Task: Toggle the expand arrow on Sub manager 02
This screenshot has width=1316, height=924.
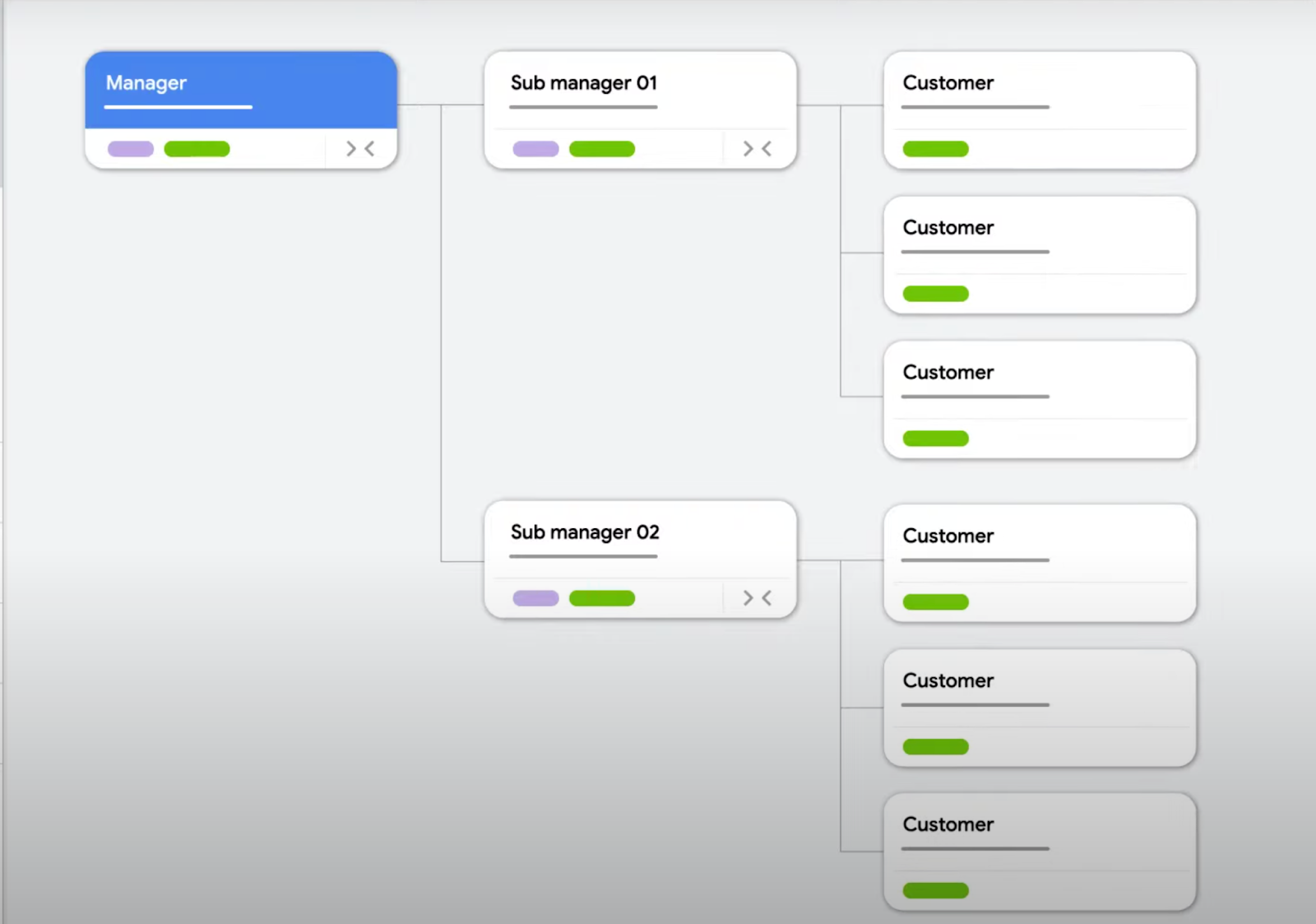Action: 747,598
